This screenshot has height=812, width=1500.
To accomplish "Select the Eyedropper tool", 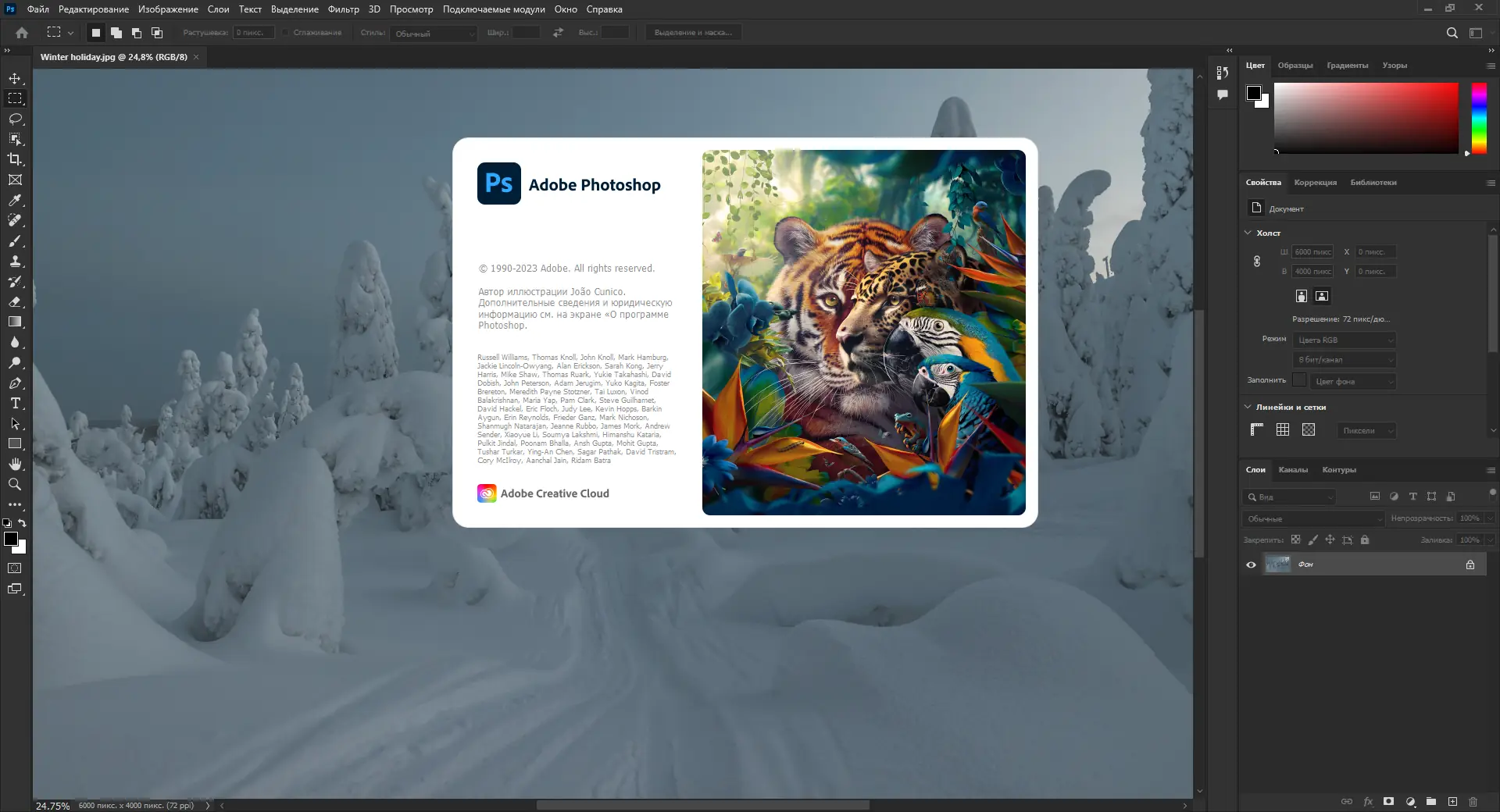I will click(x=15, y=200).
